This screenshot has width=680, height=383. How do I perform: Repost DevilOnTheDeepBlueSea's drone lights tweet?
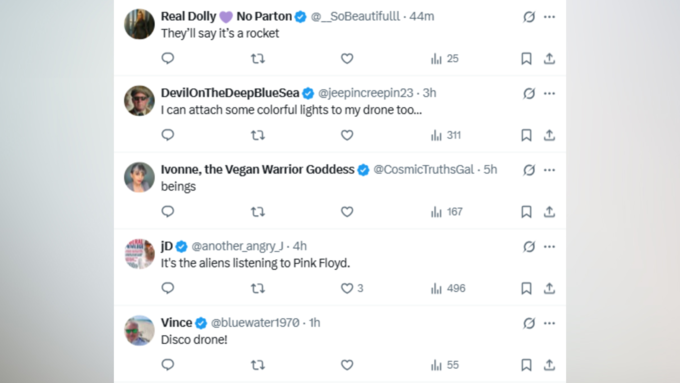(258, 135)
